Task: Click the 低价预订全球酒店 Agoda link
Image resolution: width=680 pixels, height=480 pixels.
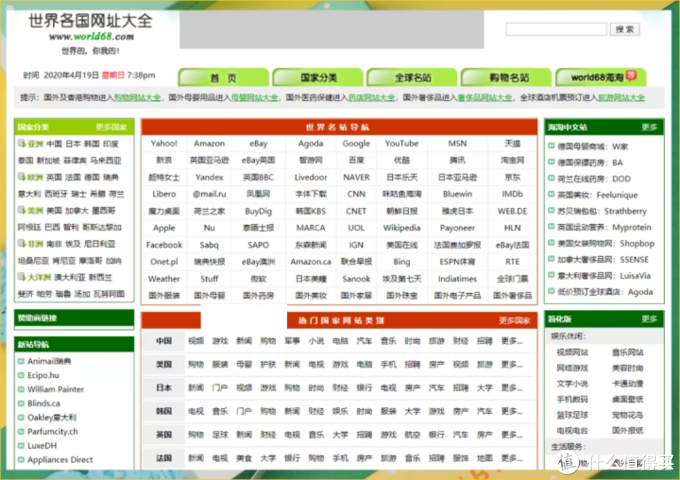Action: [x=605, y=292]
